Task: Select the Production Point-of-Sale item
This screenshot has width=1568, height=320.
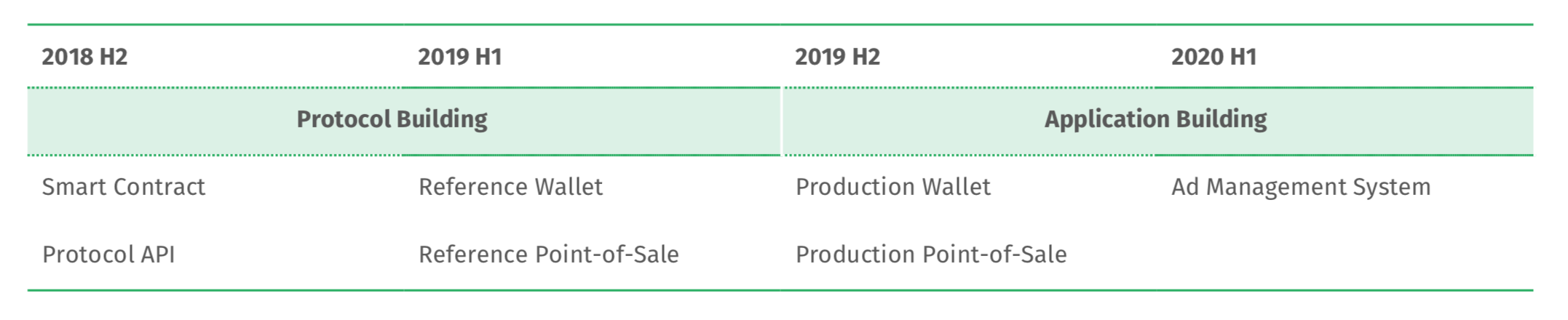Action: click(x=931, y=255)
